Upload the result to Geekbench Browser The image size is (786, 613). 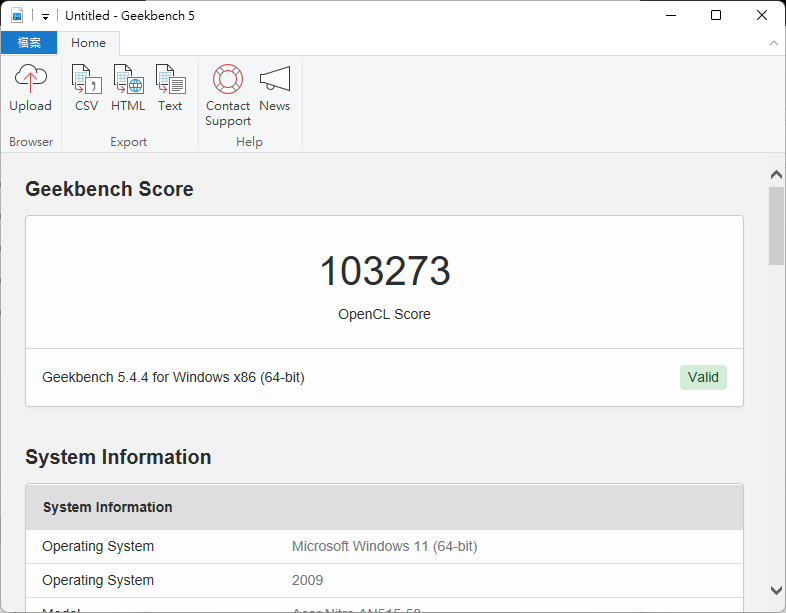[31, 89]
